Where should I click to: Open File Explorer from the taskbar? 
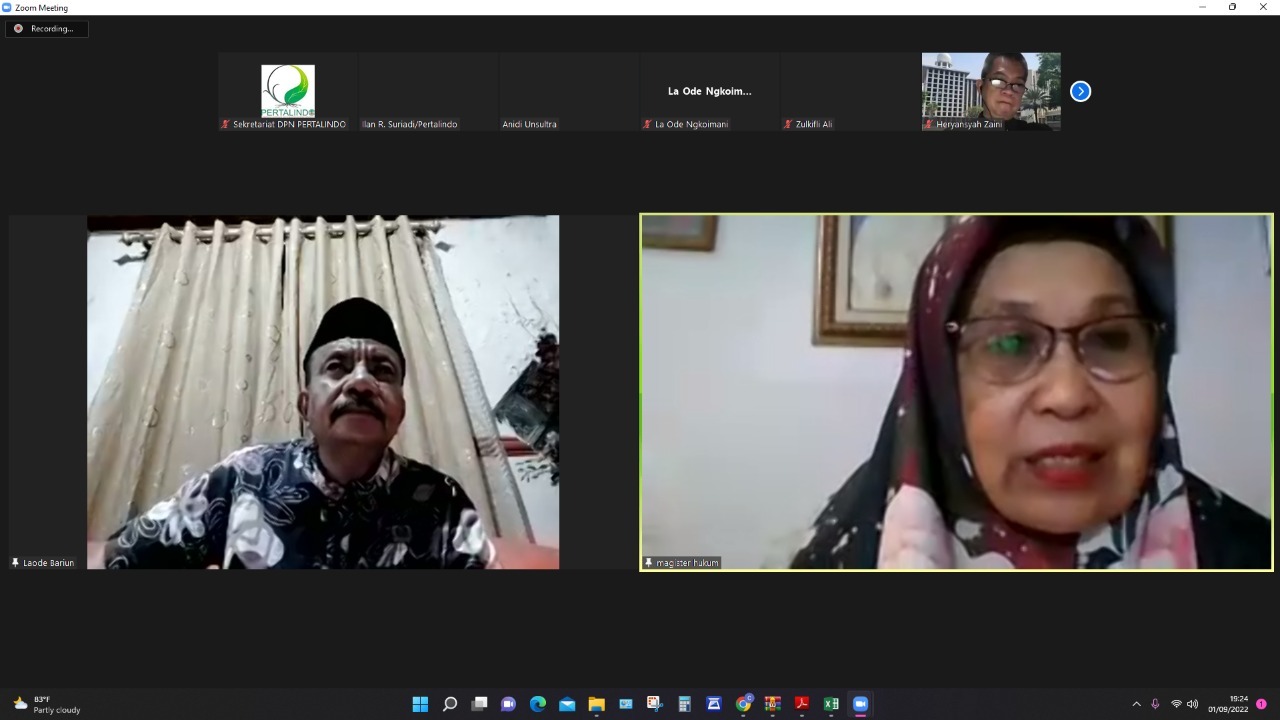[x=596, y=704]
